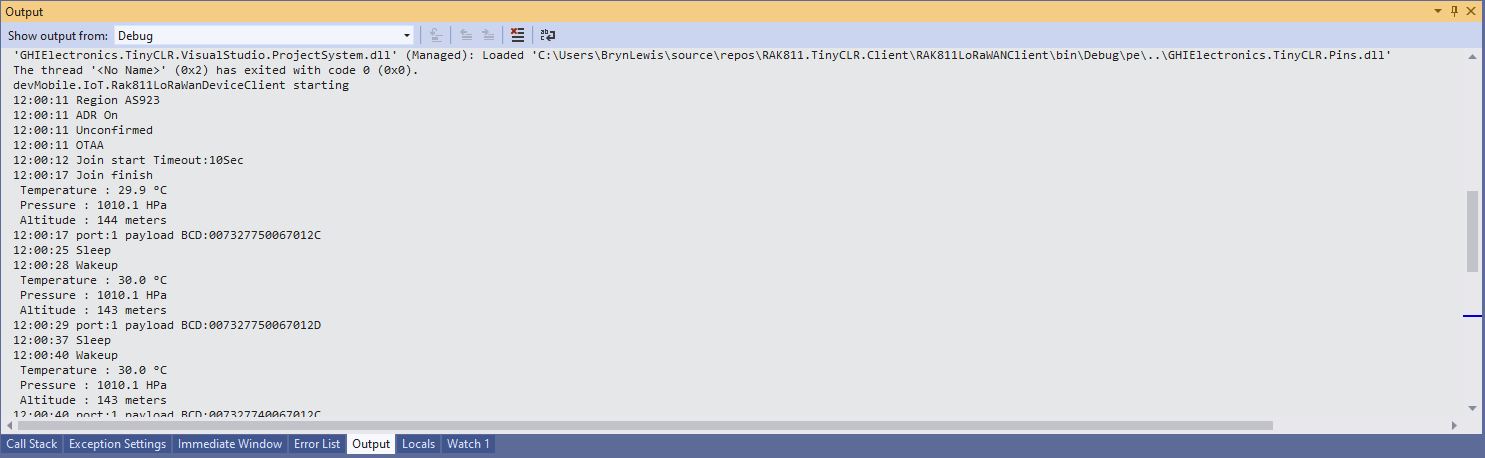Image resolution: width=1485 pixels, height=458 pixels.
Task: Switch to the Watch 1 tab
Action: [467, 444]
